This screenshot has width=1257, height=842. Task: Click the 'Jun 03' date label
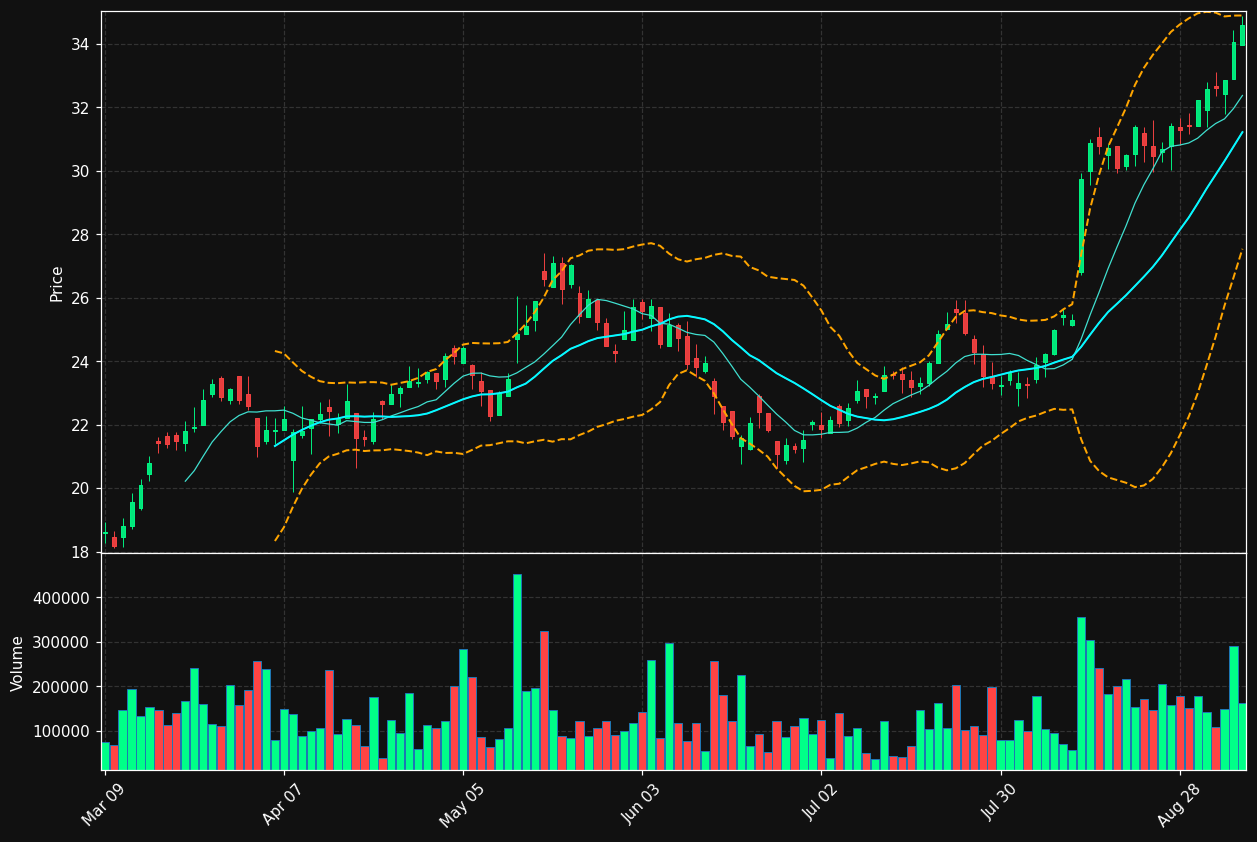click(x=640, y=802)
